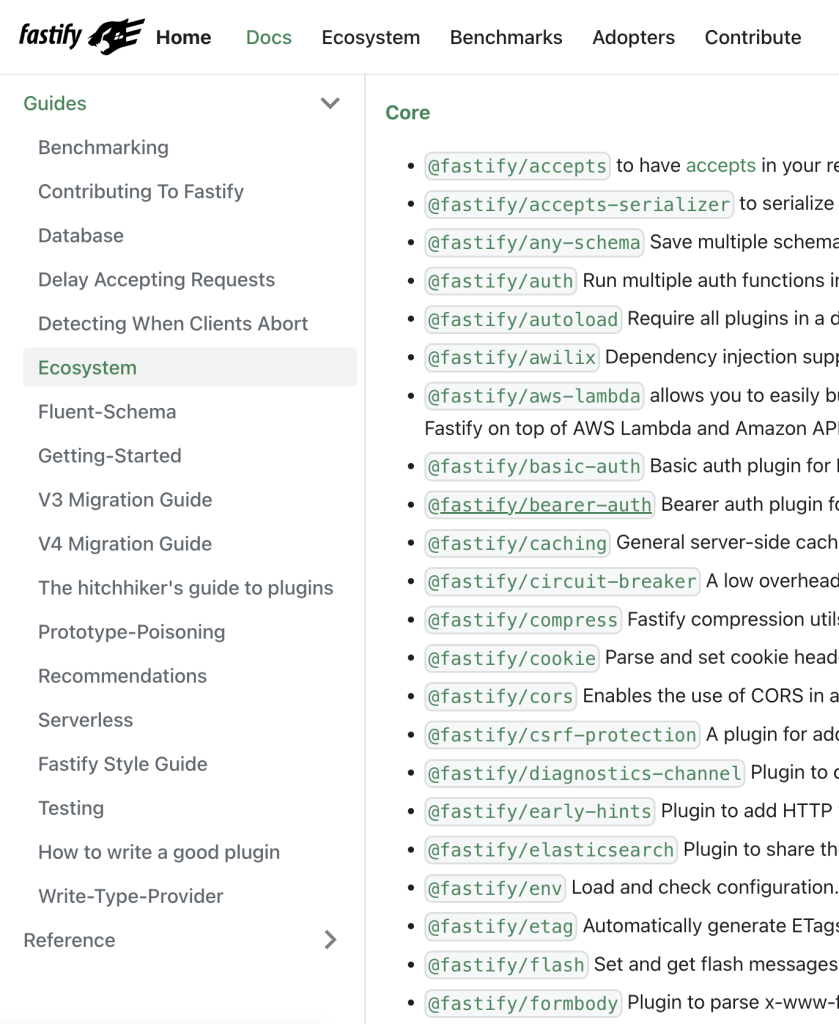
Task: Open the V4 Migration Guide
Action: (x=125, y=544)
